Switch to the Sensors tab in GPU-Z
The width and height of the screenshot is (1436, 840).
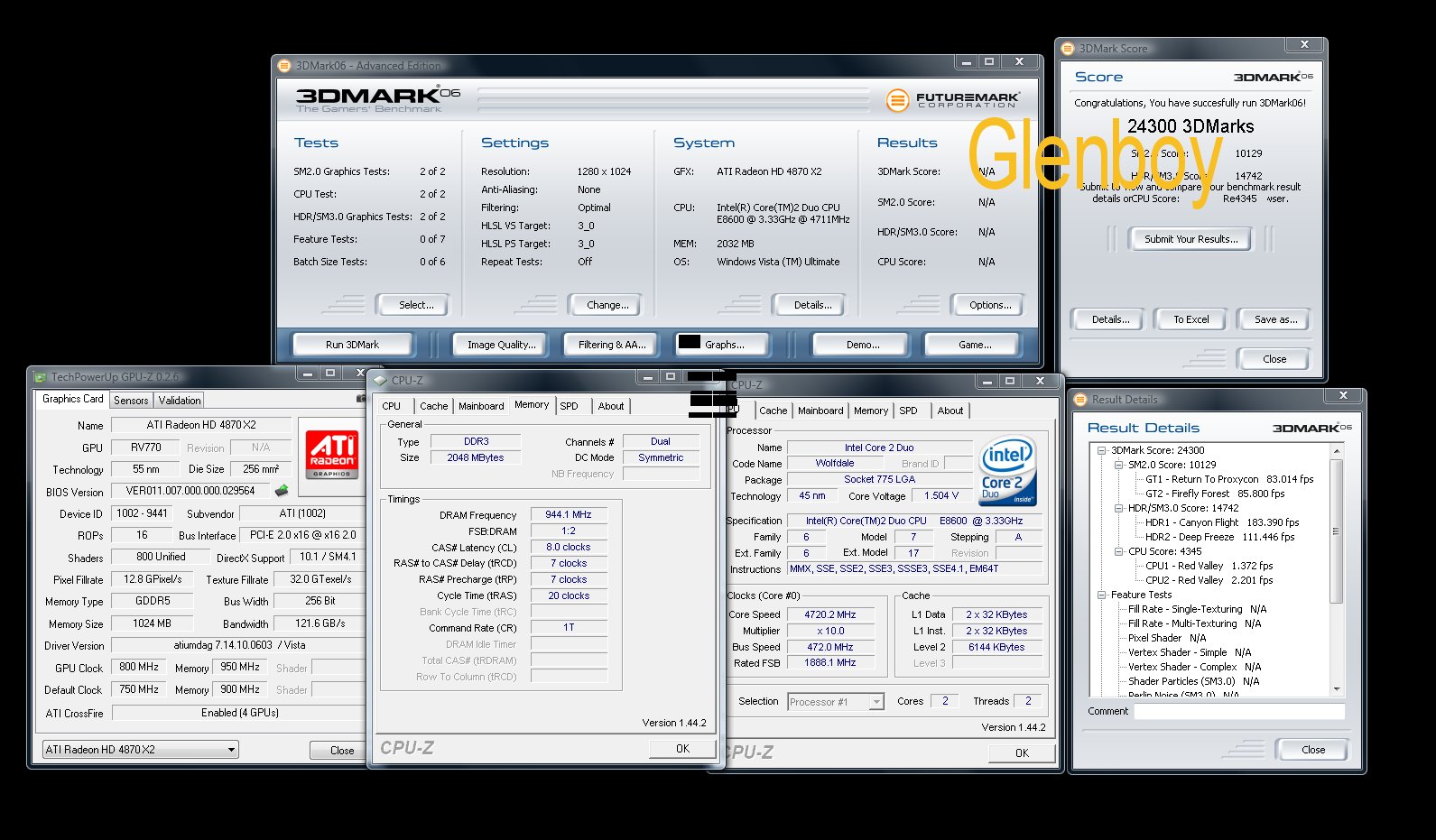pyautogui.click(x=131, y=400)
